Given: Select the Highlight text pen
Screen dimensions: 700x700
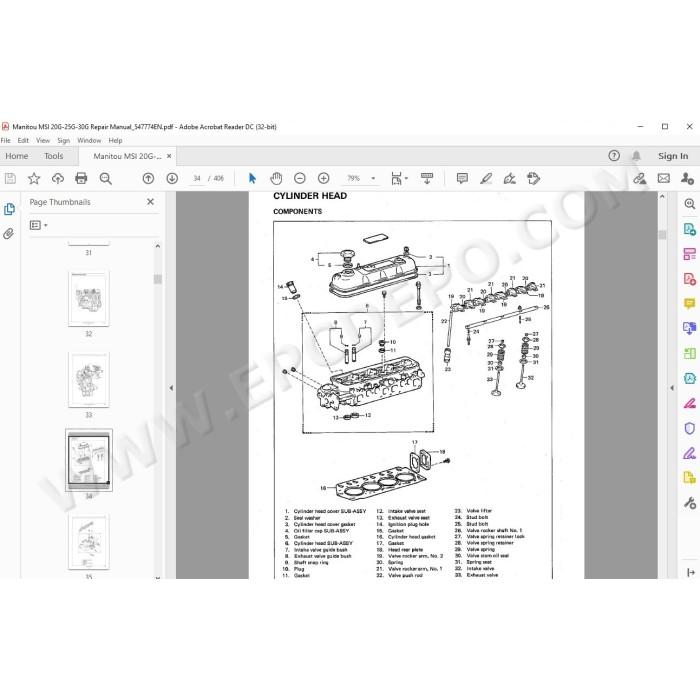Looking at the screenshot, I should coord(486,179).
